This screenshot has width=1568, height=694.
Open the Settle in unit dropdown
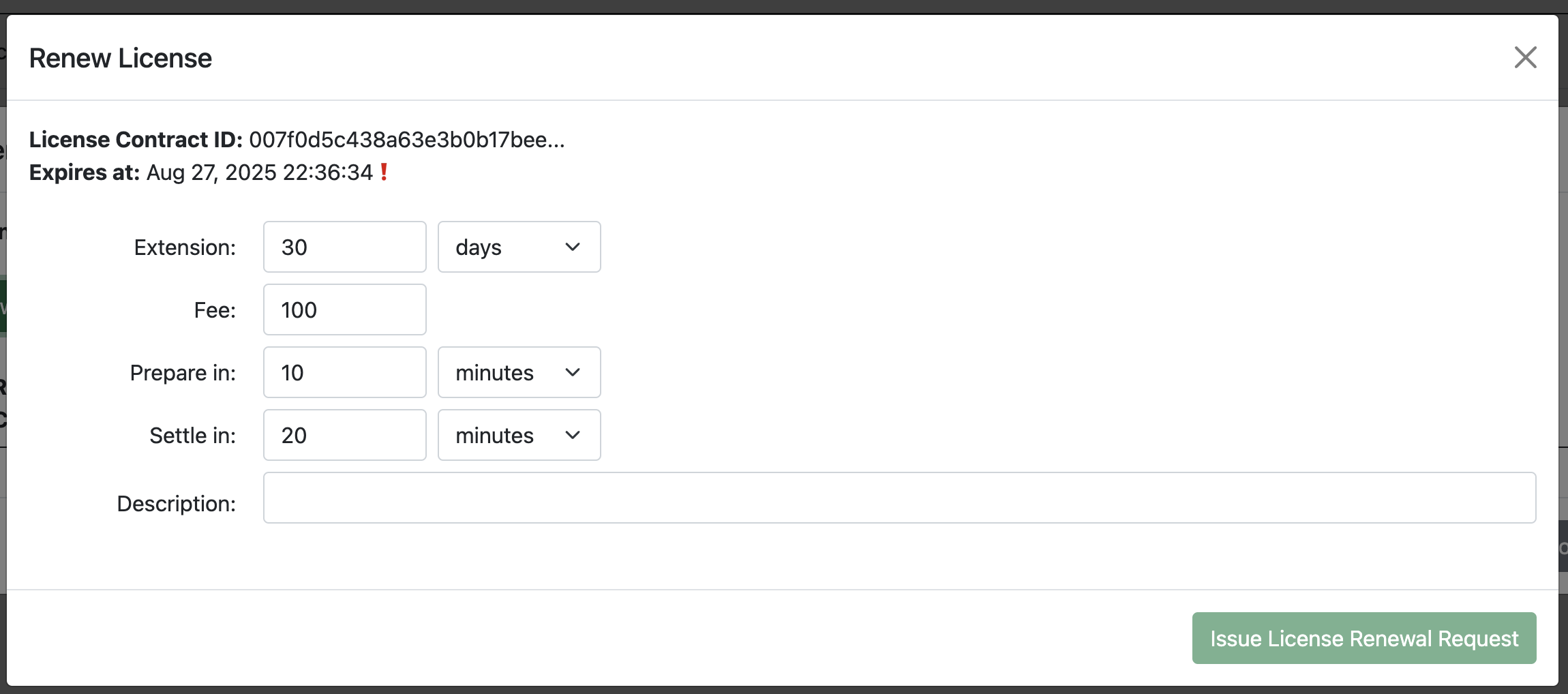click(x=518, y=435)
